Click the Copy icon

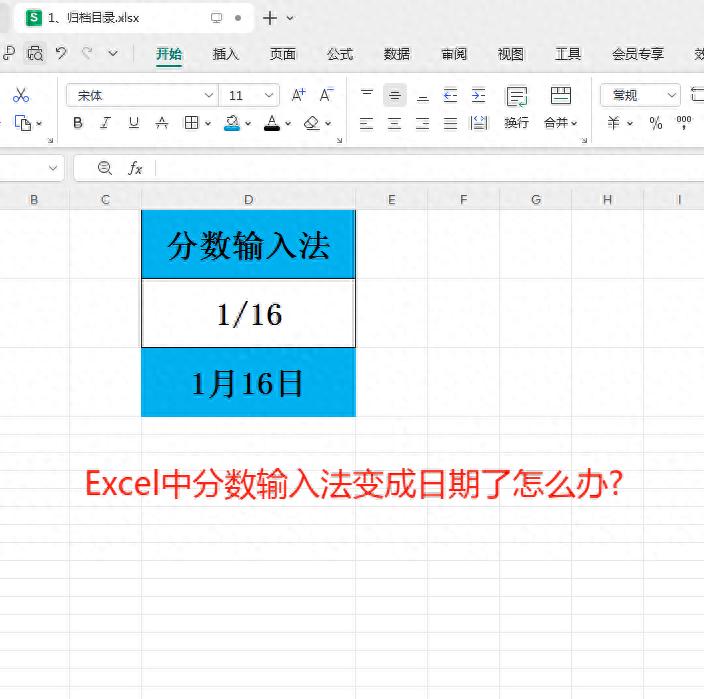(22, 123)
